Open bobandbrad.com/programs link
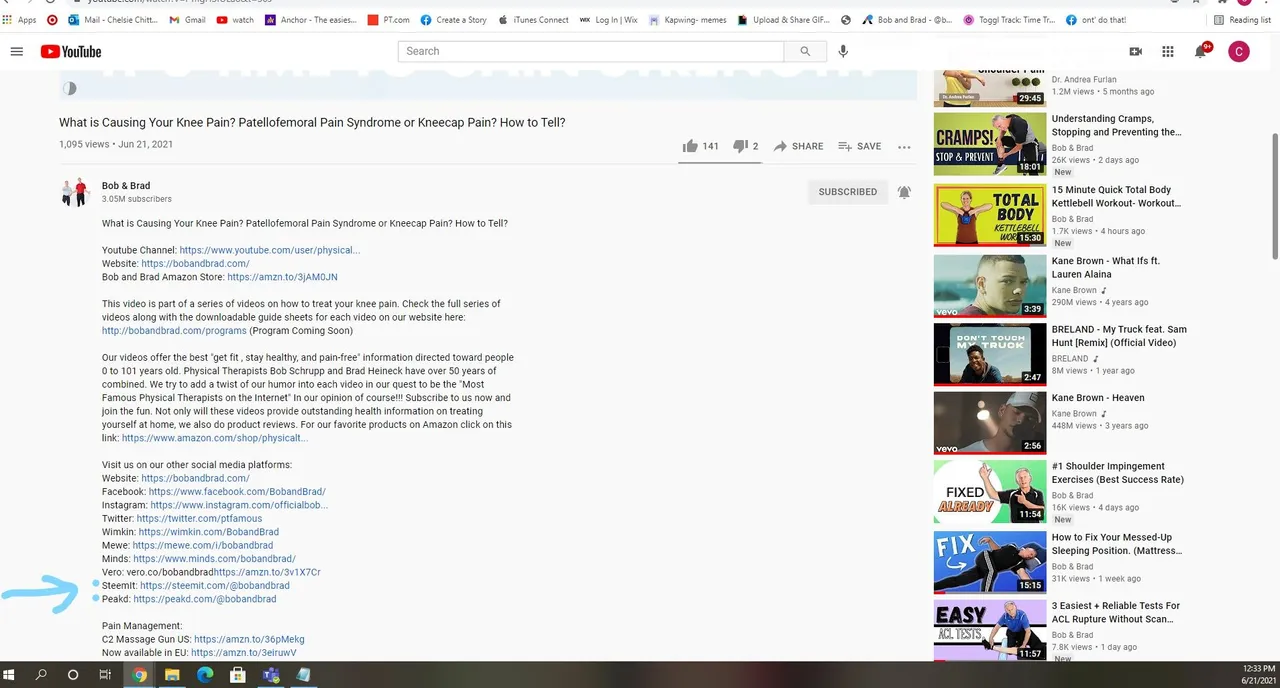This screenshot has height=688, width=1280. [x=174, y=331]
